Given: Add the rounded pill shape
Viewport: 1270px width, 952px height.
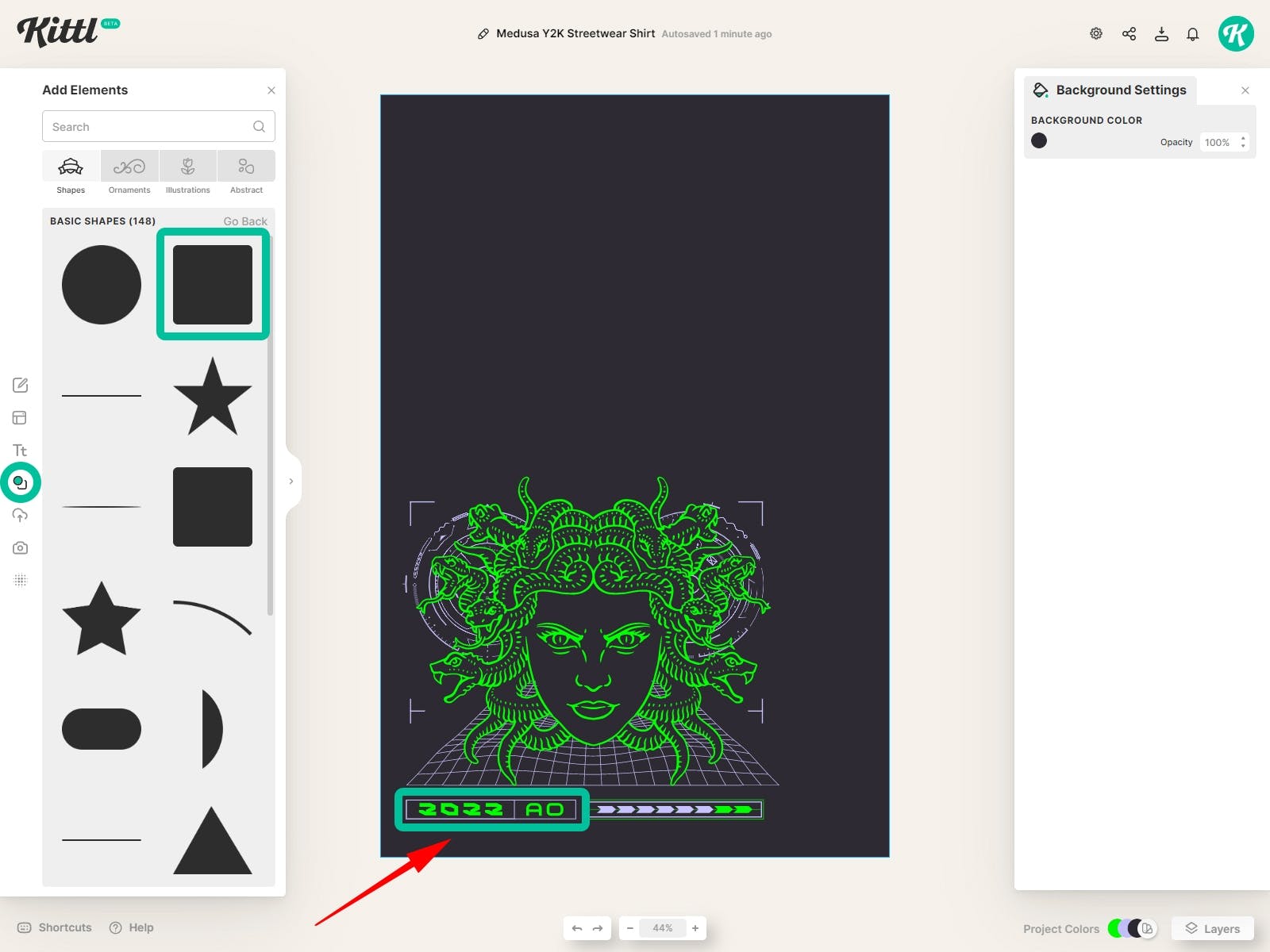Looking at the screenshot, I should [102, 729].
